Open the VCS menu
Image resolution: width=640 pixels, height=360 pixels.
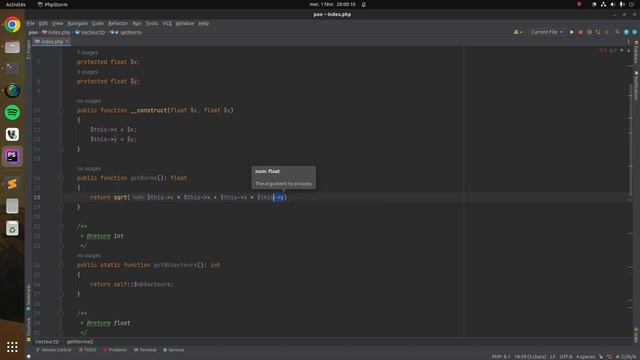pyautogui.click(x=167, y=23)
